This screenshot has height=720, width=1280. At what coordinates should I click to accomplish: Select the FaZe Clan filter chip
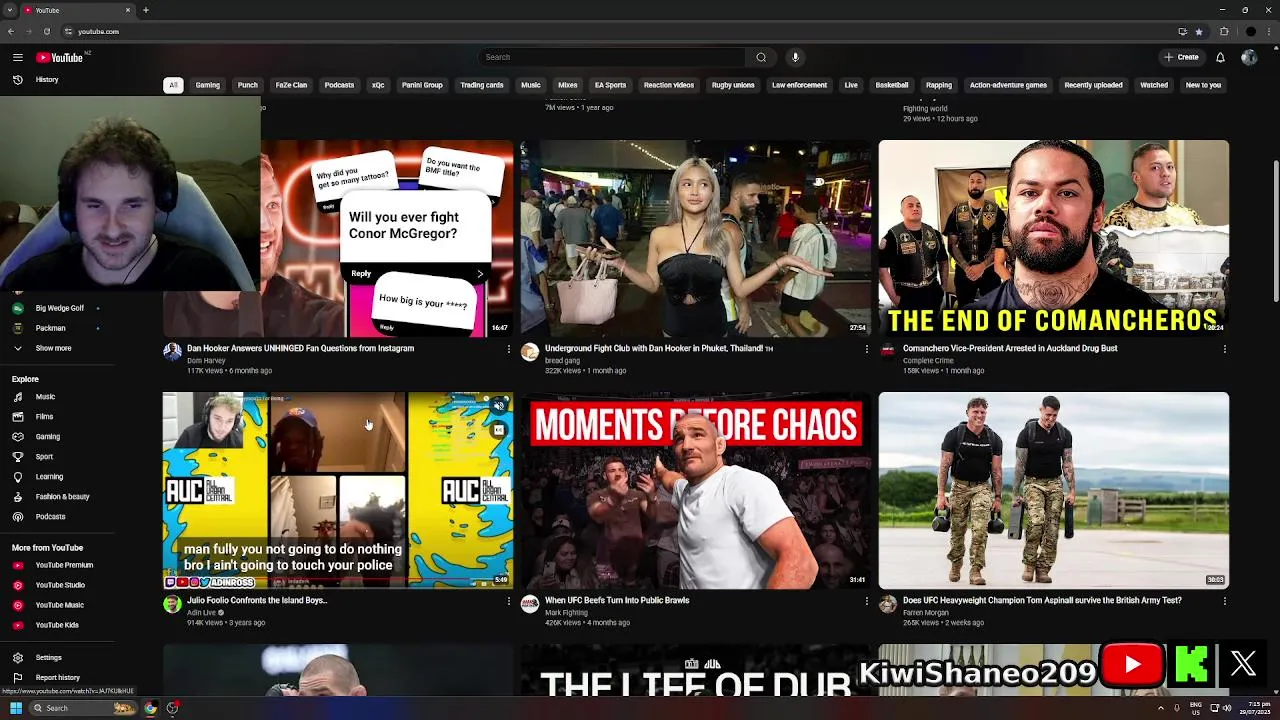[291, 85]
